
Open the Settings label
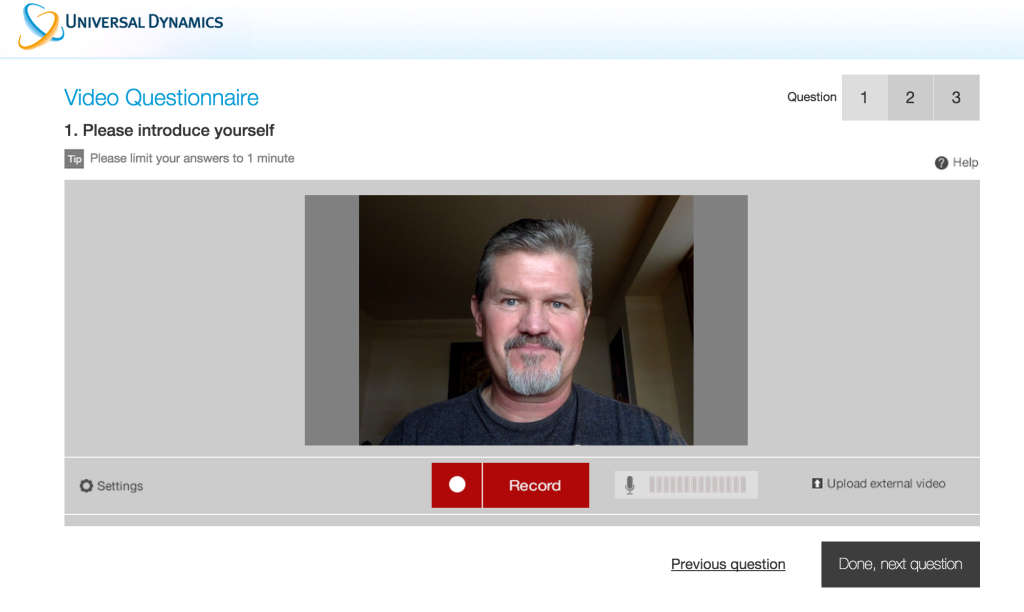coord(120,486)
